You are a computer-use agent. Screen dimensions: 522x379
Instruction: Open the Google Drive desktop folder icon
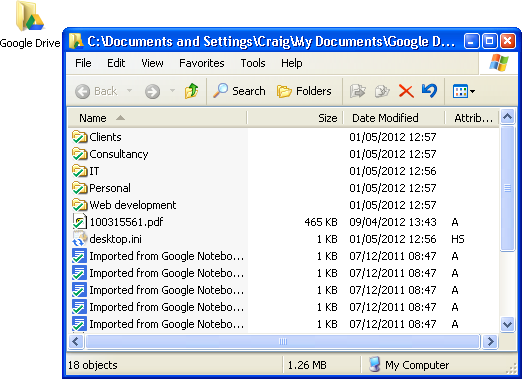(x=30, y=17)
